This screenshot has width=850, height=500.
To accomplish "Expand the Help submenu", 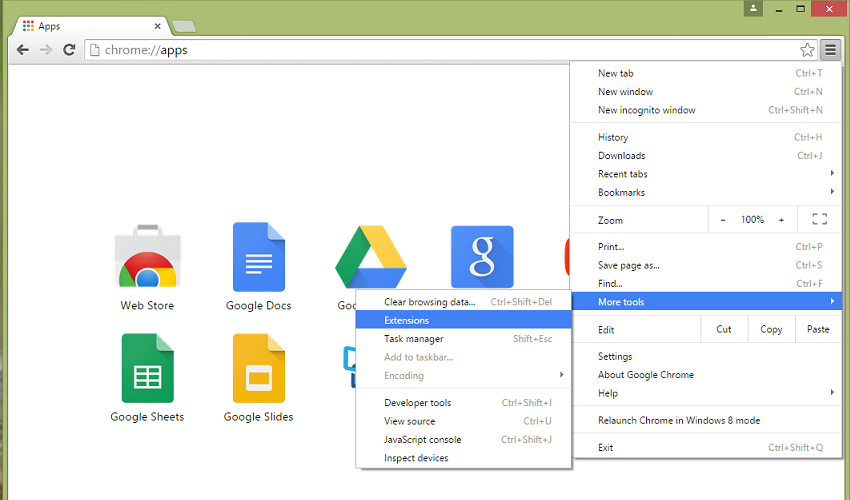I will 706,393.
